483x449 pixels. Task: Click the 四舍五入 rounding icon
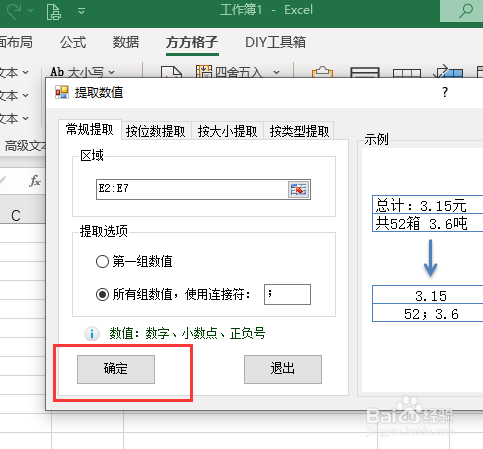[204, 72]
